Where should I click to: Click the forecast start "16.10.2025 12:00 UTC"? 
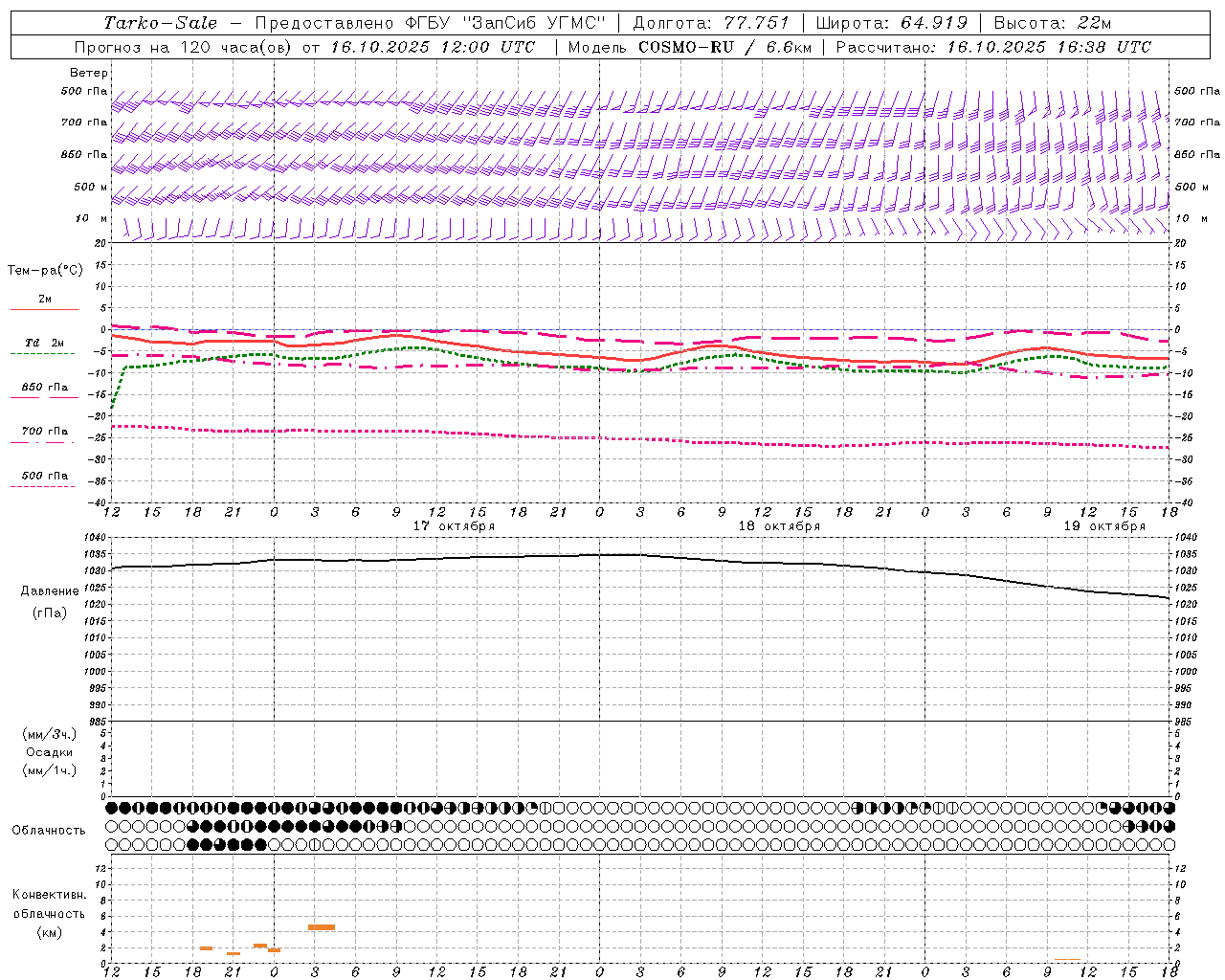point(434,47)
